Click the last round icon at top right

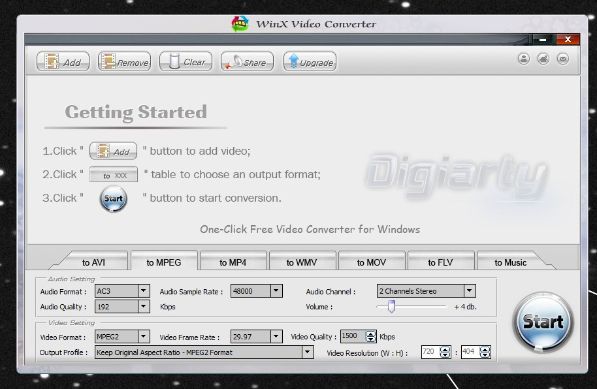point(563,59)
